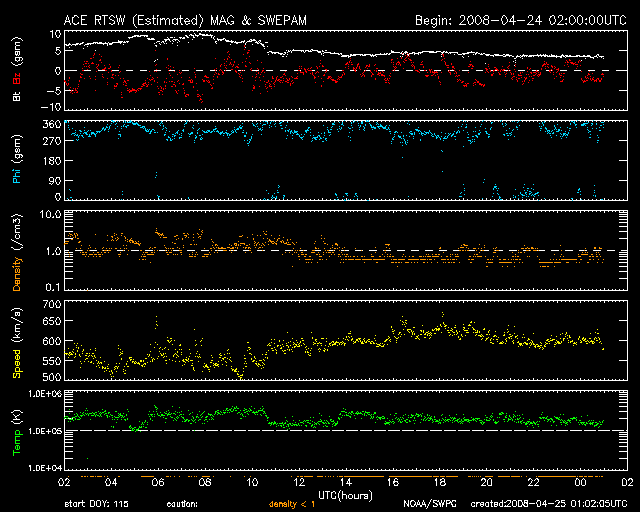Click the 22 hour tick on time axis
640x512 pixels.
tap(533, 482)
